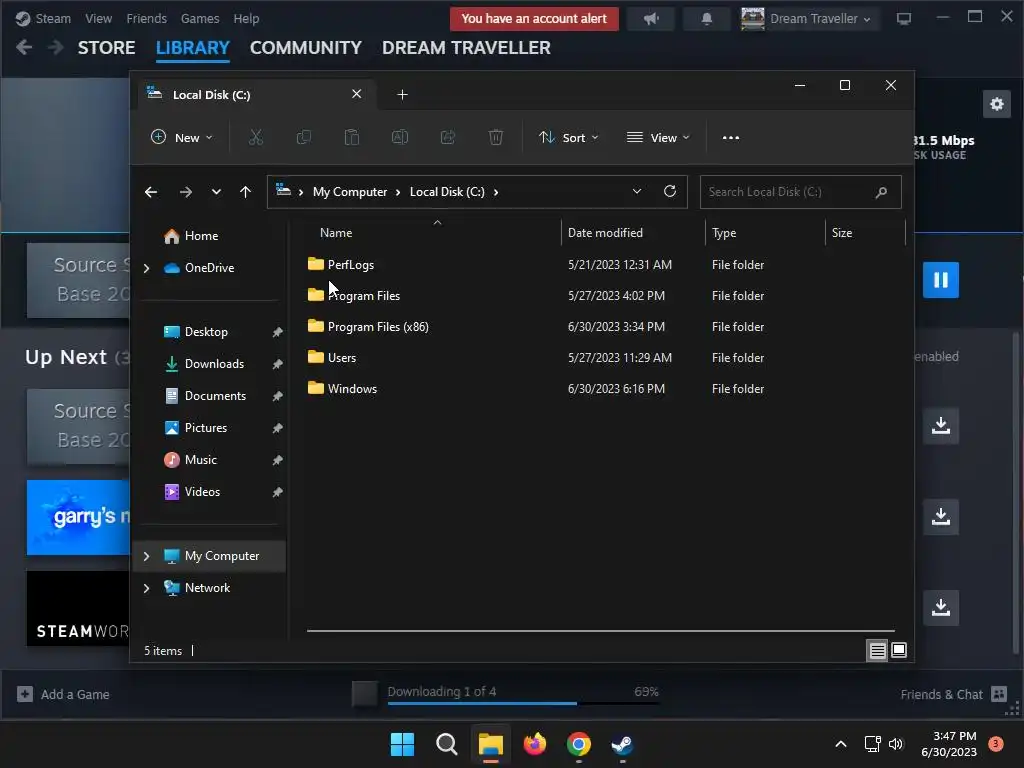Screen dimensions: 1024x768
Task: Click the garry's mod game thumbnail
Action: click(78, 517)
